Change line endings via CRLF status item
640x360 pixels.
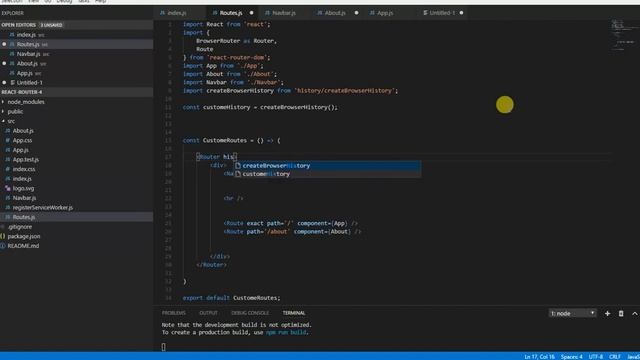[x=615, y=357]
